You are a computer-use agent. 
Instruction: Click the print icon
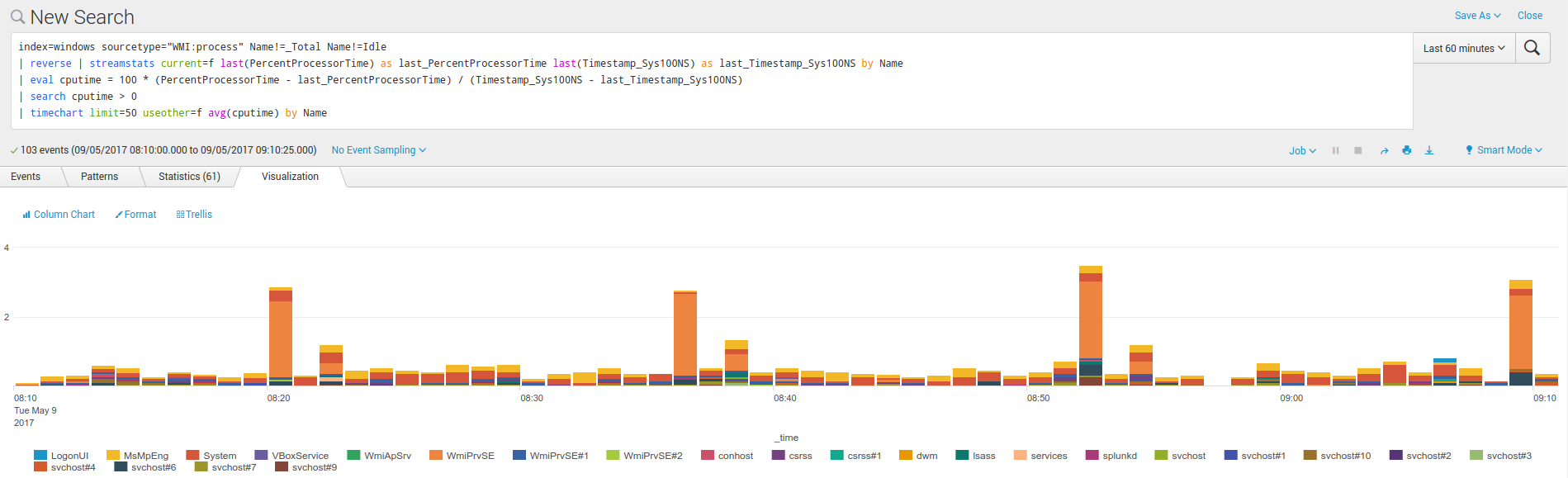pos(1406,150)
